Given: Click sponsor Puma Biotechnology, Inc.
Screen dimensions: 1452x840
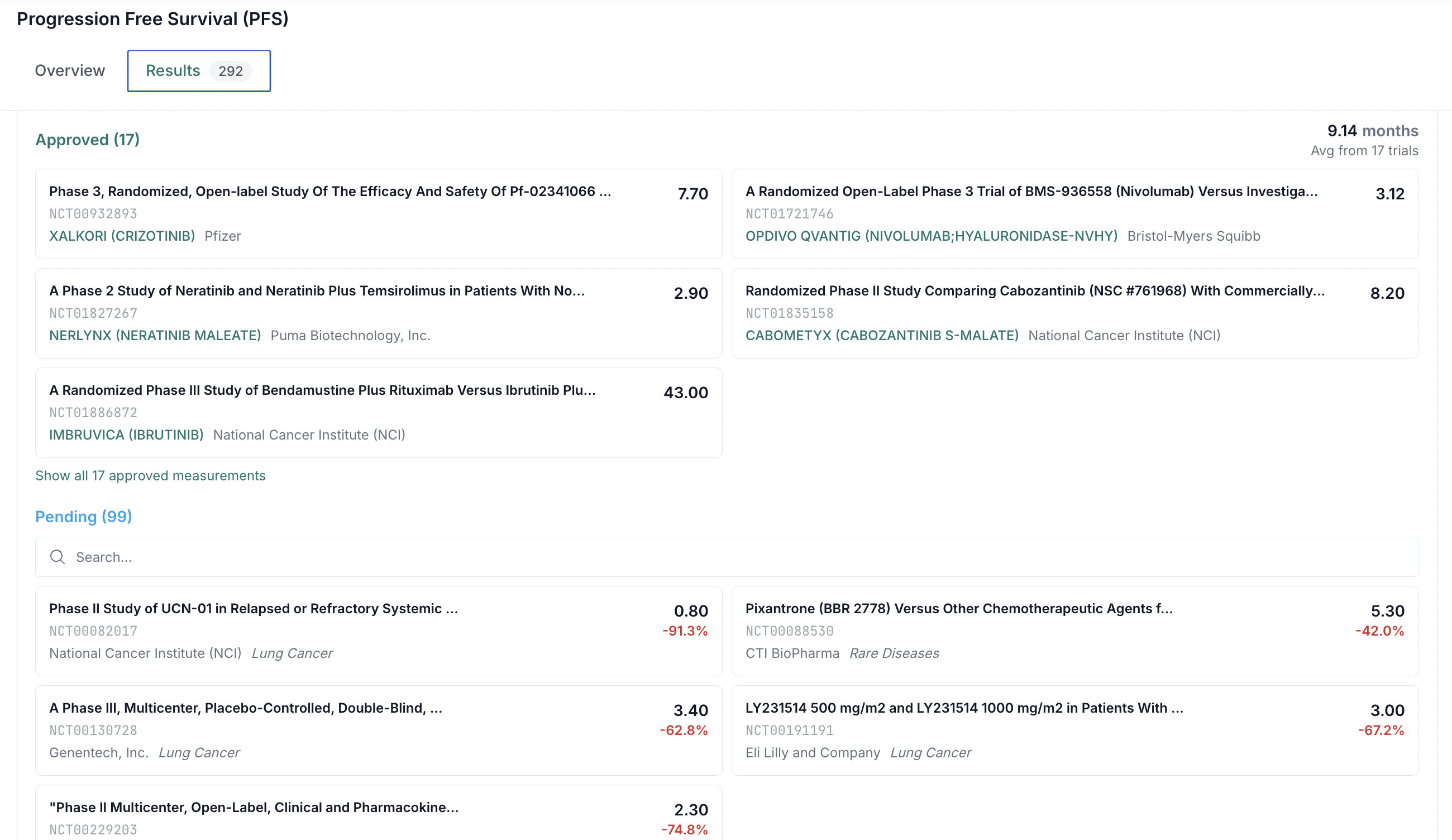Looking at the screenshot, I should point(350,335).
